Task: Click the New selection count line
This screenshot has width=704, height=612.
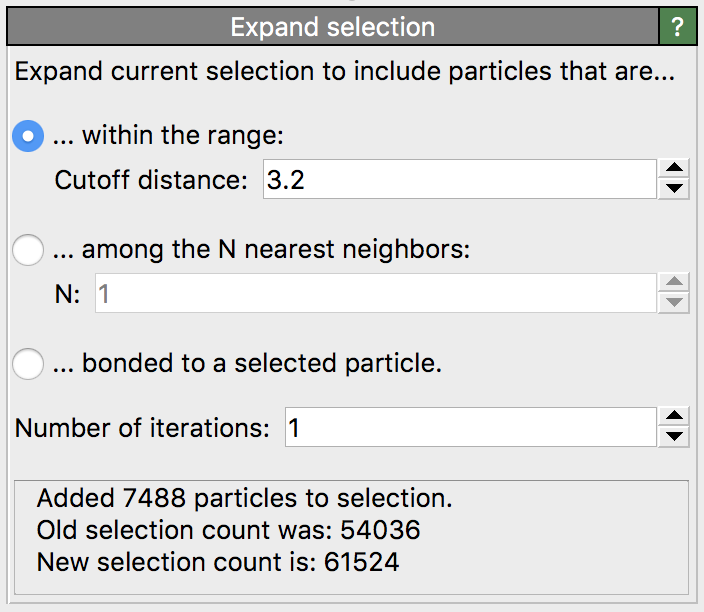Action: click(218, 562)
